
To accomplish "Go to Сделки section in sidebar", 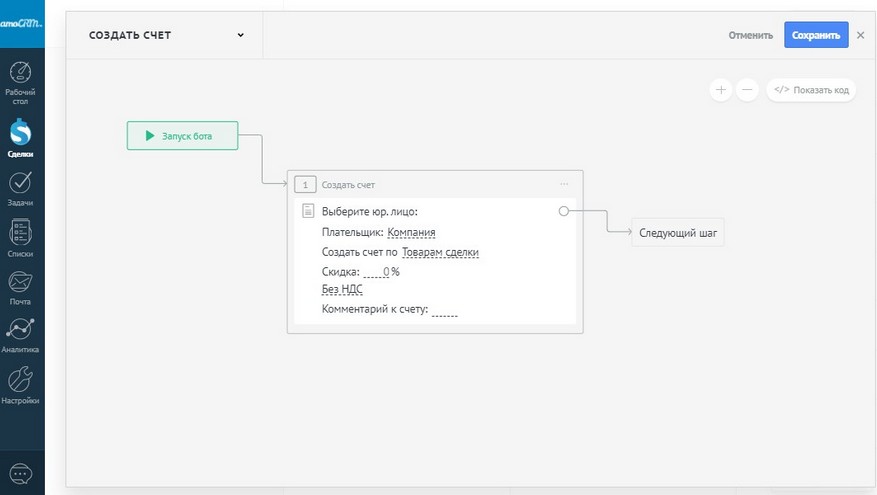I will tap(21, 133).
